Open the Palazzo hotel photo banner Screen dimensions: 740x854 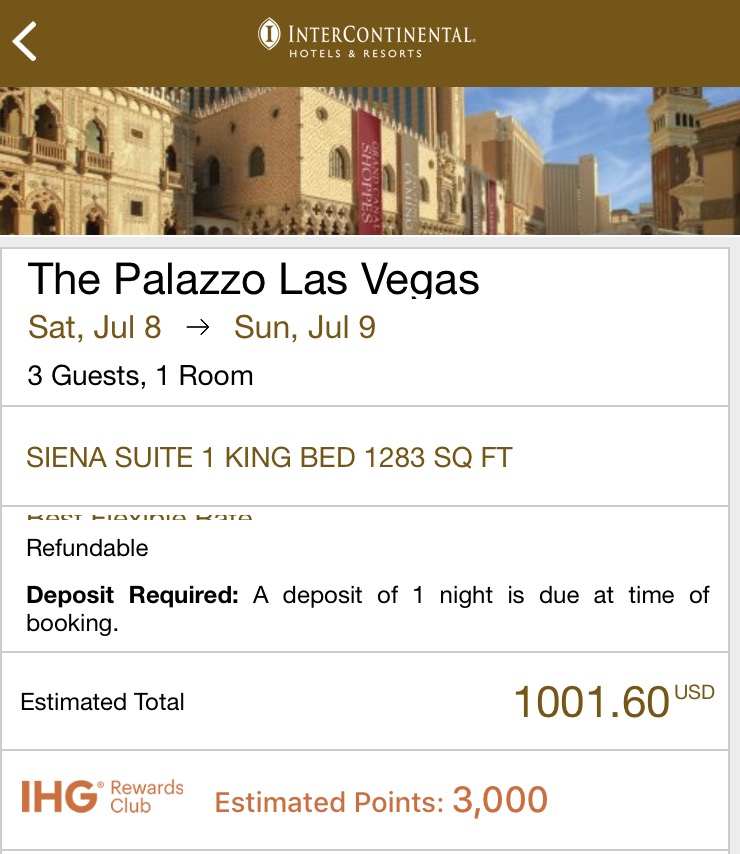point(370,160)
